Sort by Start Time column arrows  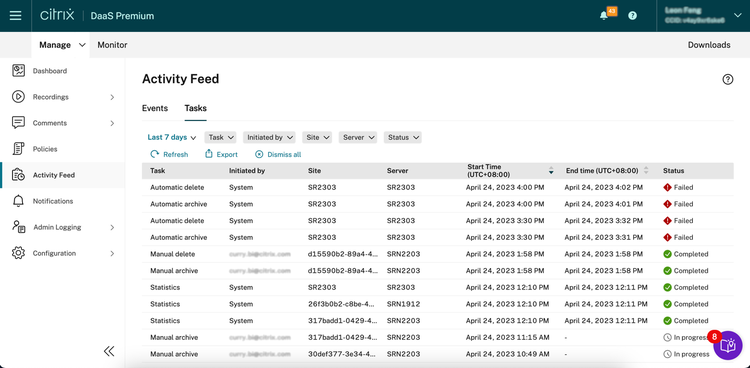pyautogui.click(x=551, y=171)
